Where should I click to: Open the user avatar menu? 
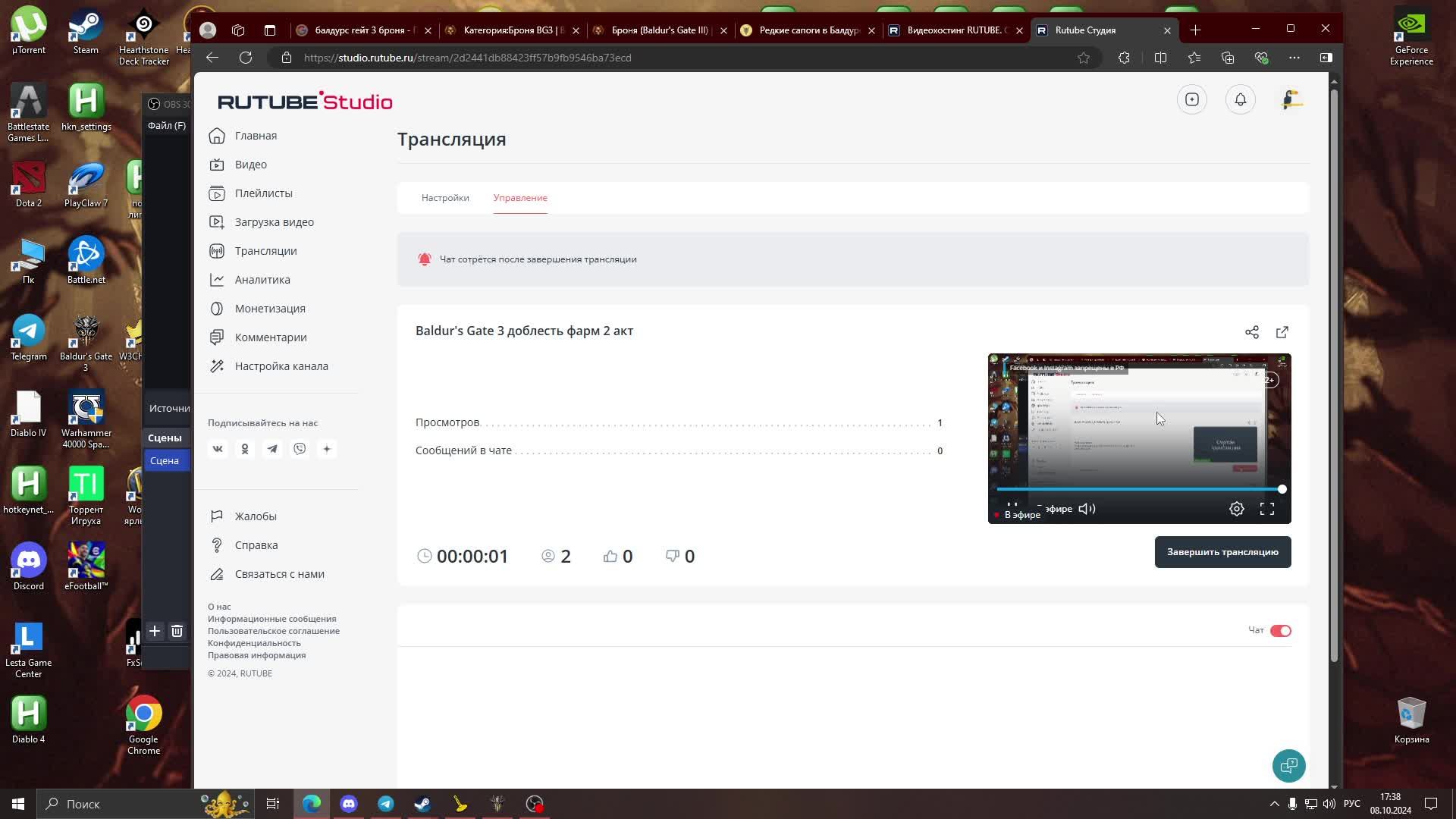point(1291,99)
